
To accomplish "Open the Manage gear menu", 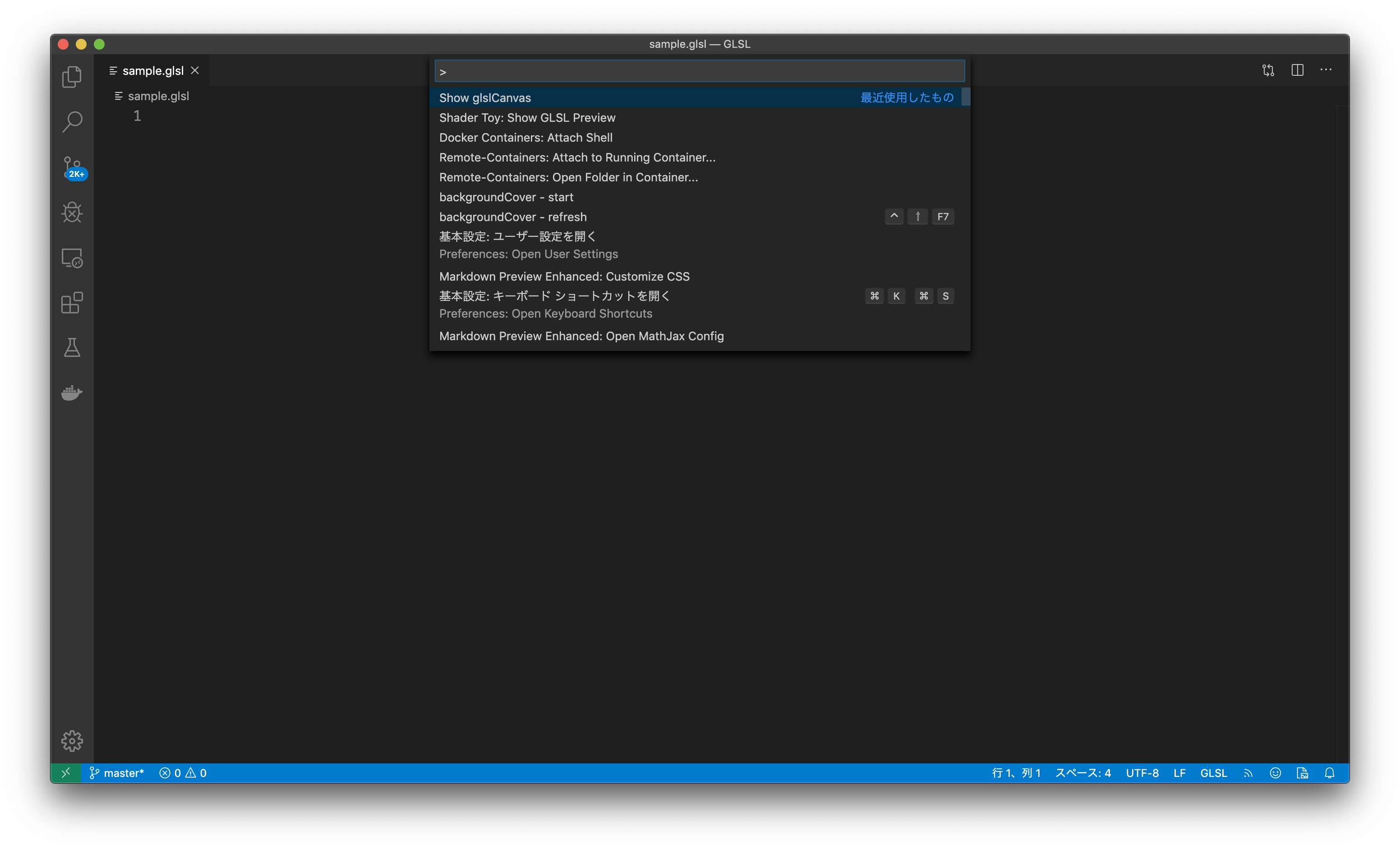I will click(72, 741).
